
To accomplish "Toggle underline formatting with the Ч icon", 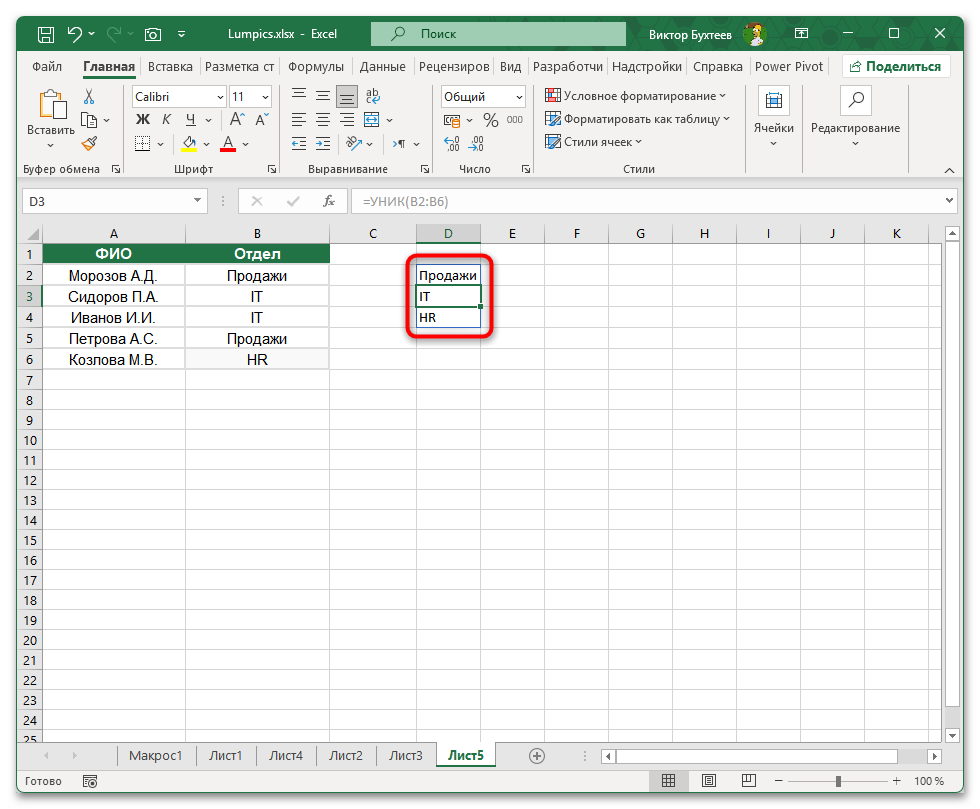I will (190, 119).
